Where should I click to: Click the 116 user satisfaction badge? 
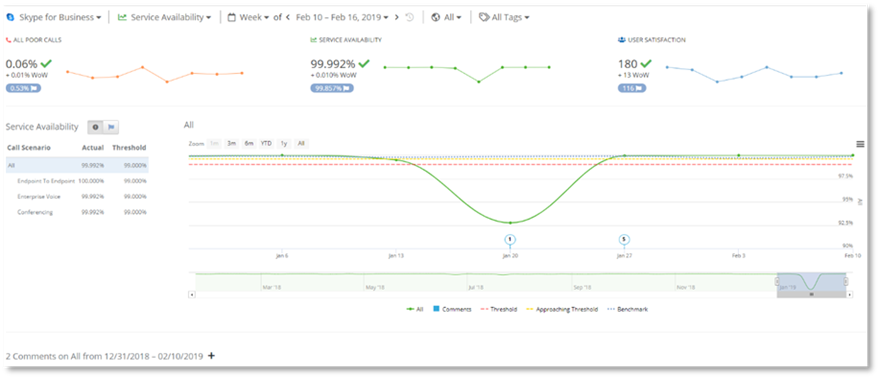(632, 88)
